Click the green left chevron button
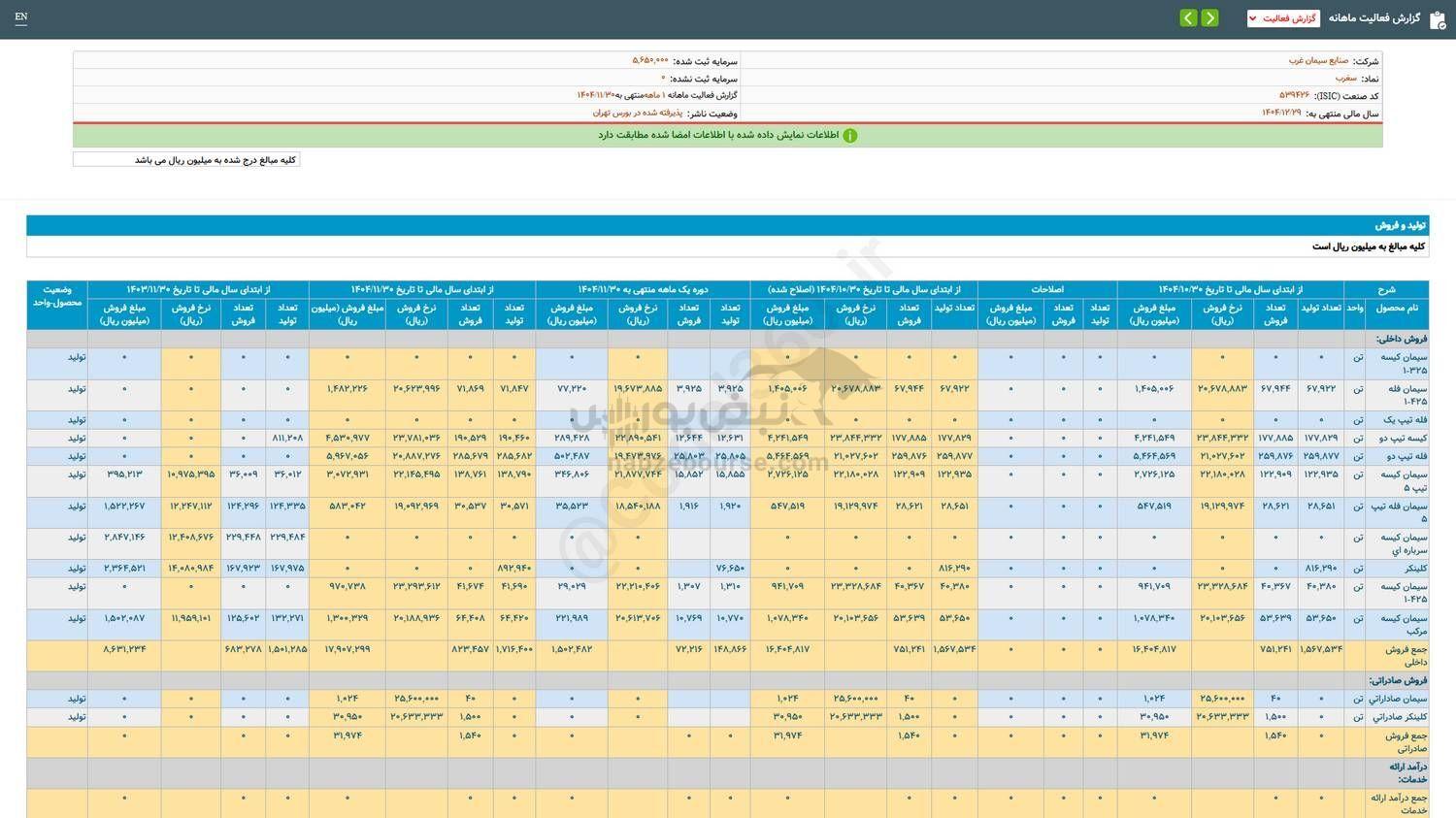Viewport: 1456px width, 818px height. pyautogui.click(x=1188, y=18)
